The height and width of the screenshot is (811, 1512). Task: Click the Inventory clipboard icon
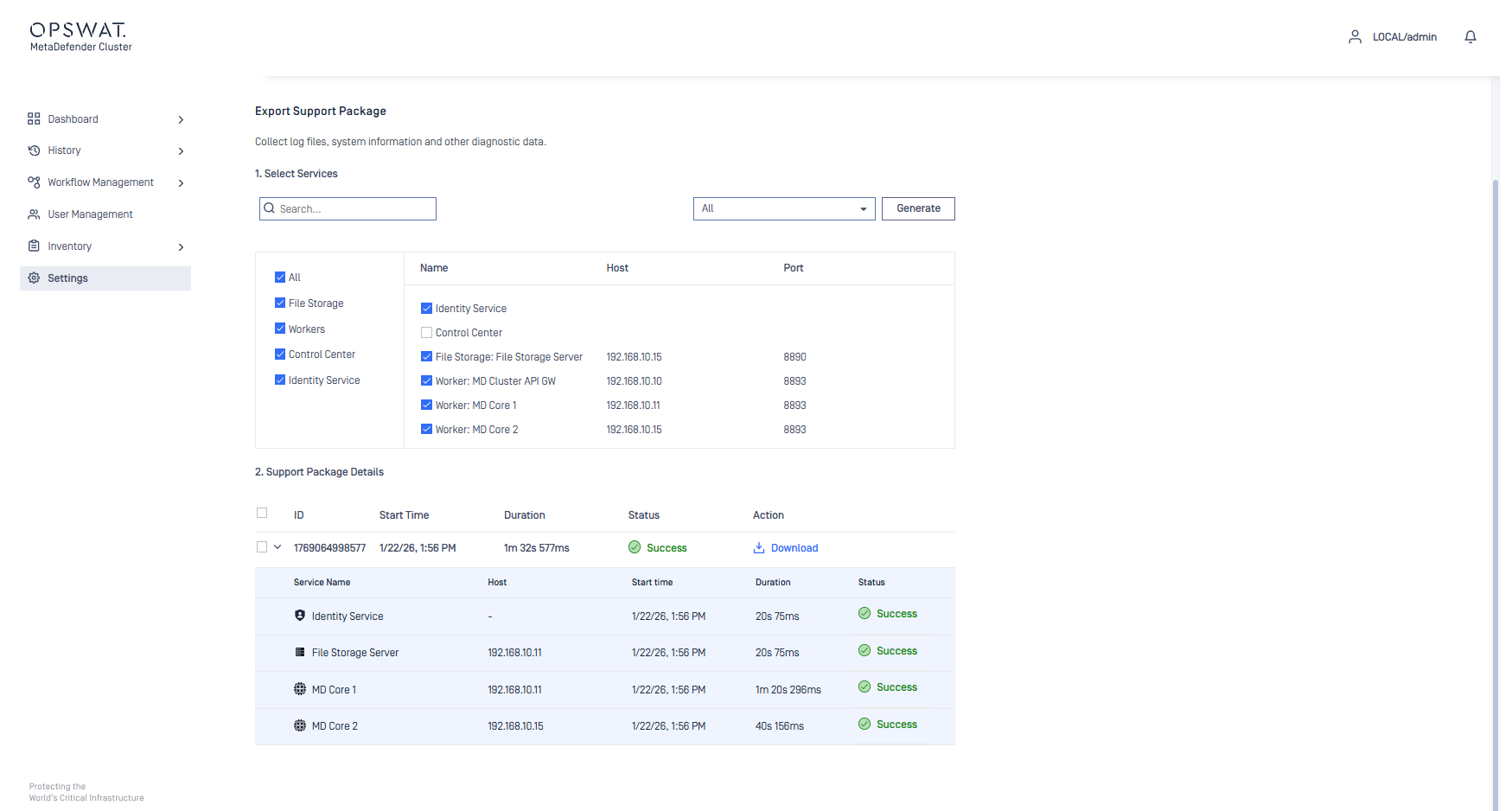coord(34,246)
